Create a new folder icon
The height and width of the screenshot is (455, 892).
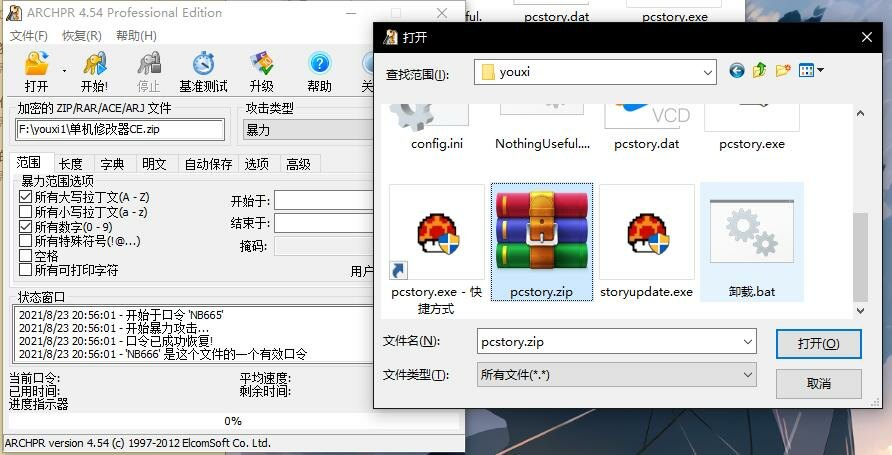pyautogui.click(x=783, y=71)
